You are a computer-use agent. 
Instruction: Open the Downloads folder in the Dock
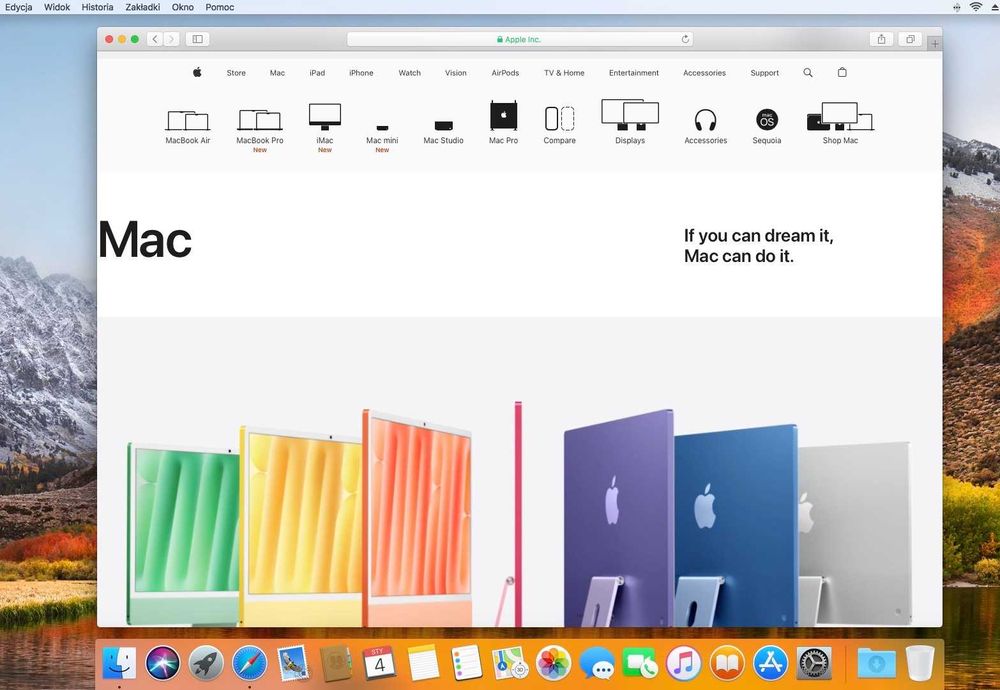pyautogui.click(x=876, y=663)
